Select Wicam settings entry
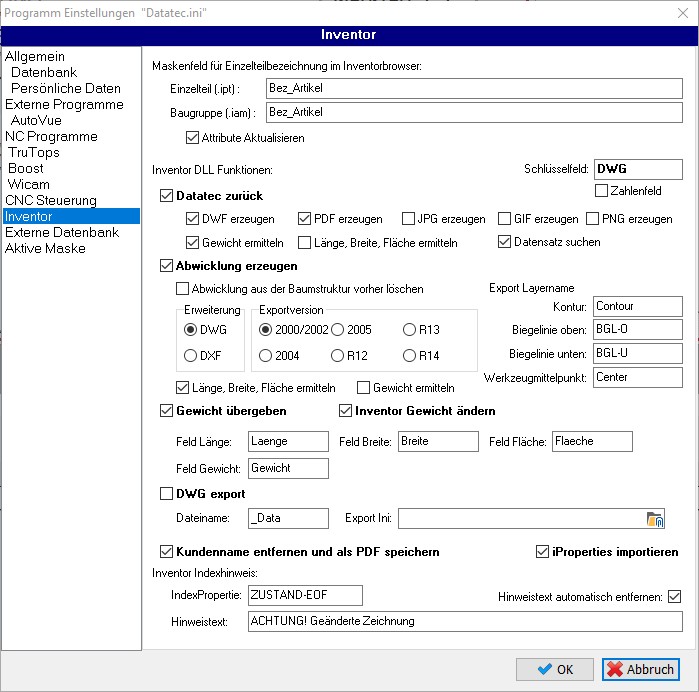699x692 pixels. click(29, 184)
